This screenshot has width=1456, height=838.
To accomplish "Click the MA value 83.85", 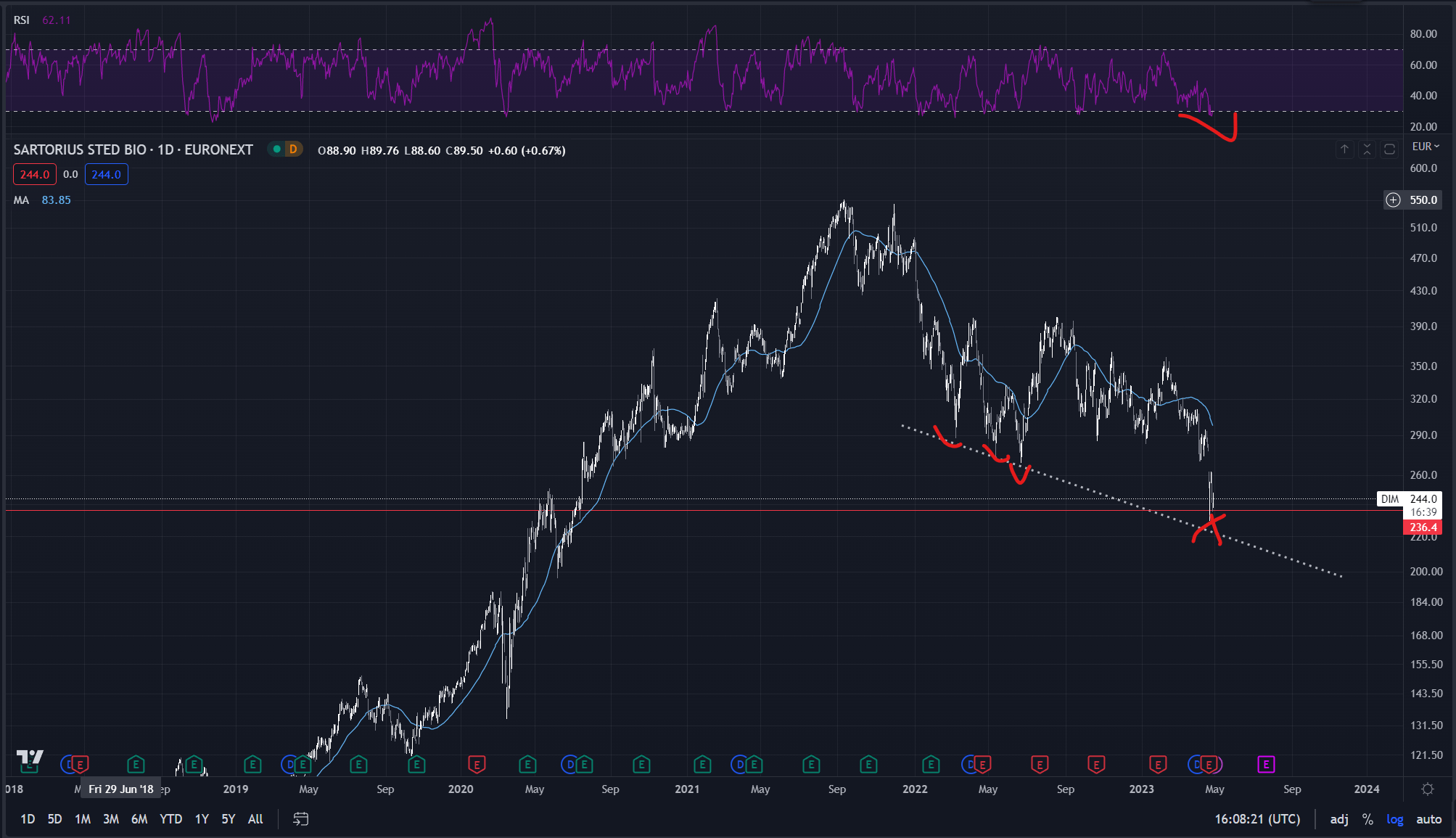I will click(56, 200).
